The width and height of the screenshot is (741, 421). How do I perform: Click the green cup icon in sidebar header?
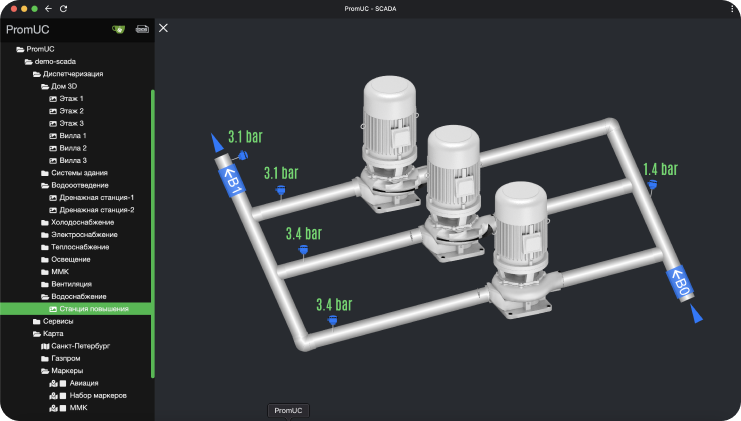[119, 29]
